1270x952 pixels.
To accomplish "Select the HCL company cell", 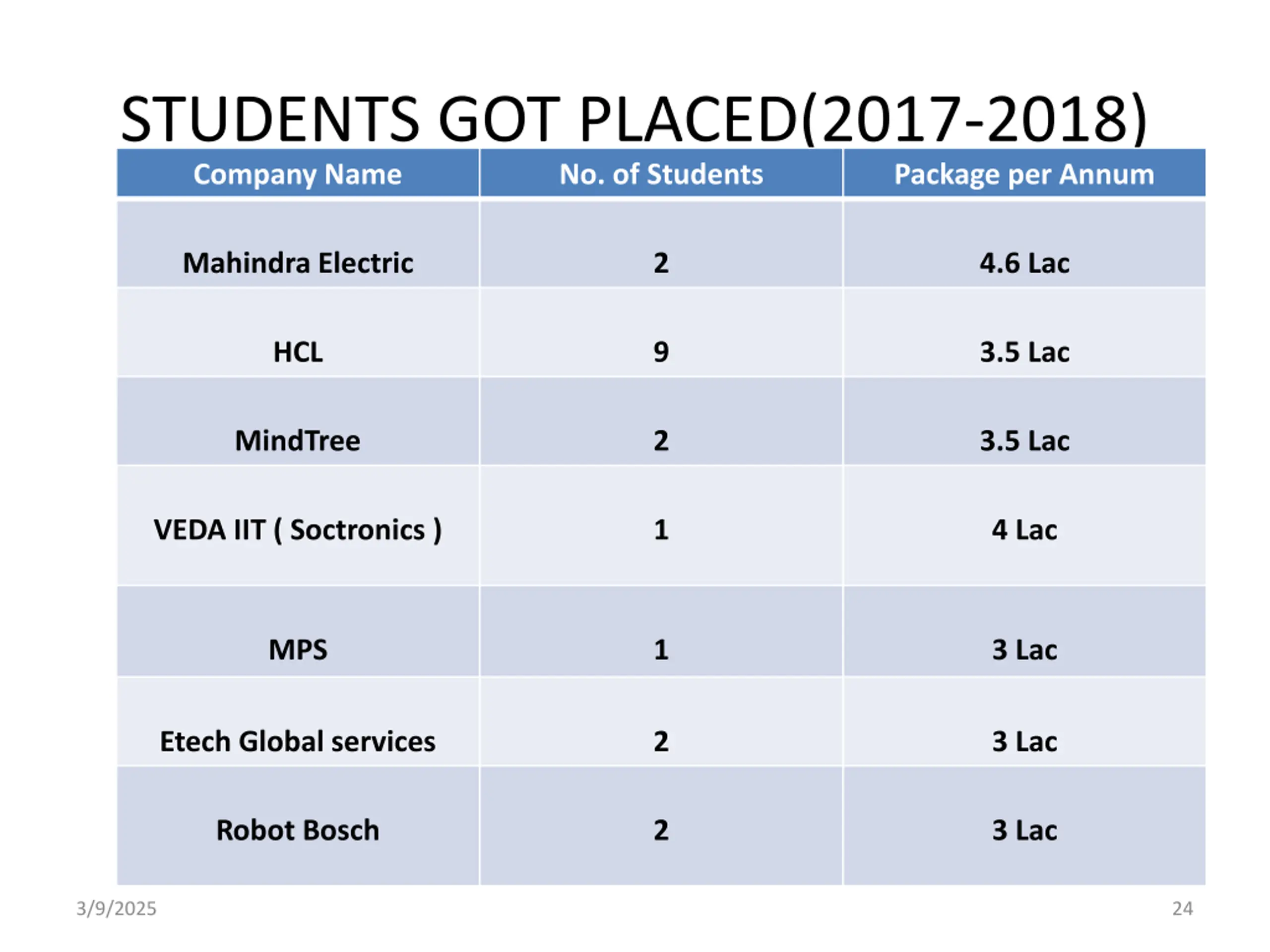I will [x=298, y=332].
